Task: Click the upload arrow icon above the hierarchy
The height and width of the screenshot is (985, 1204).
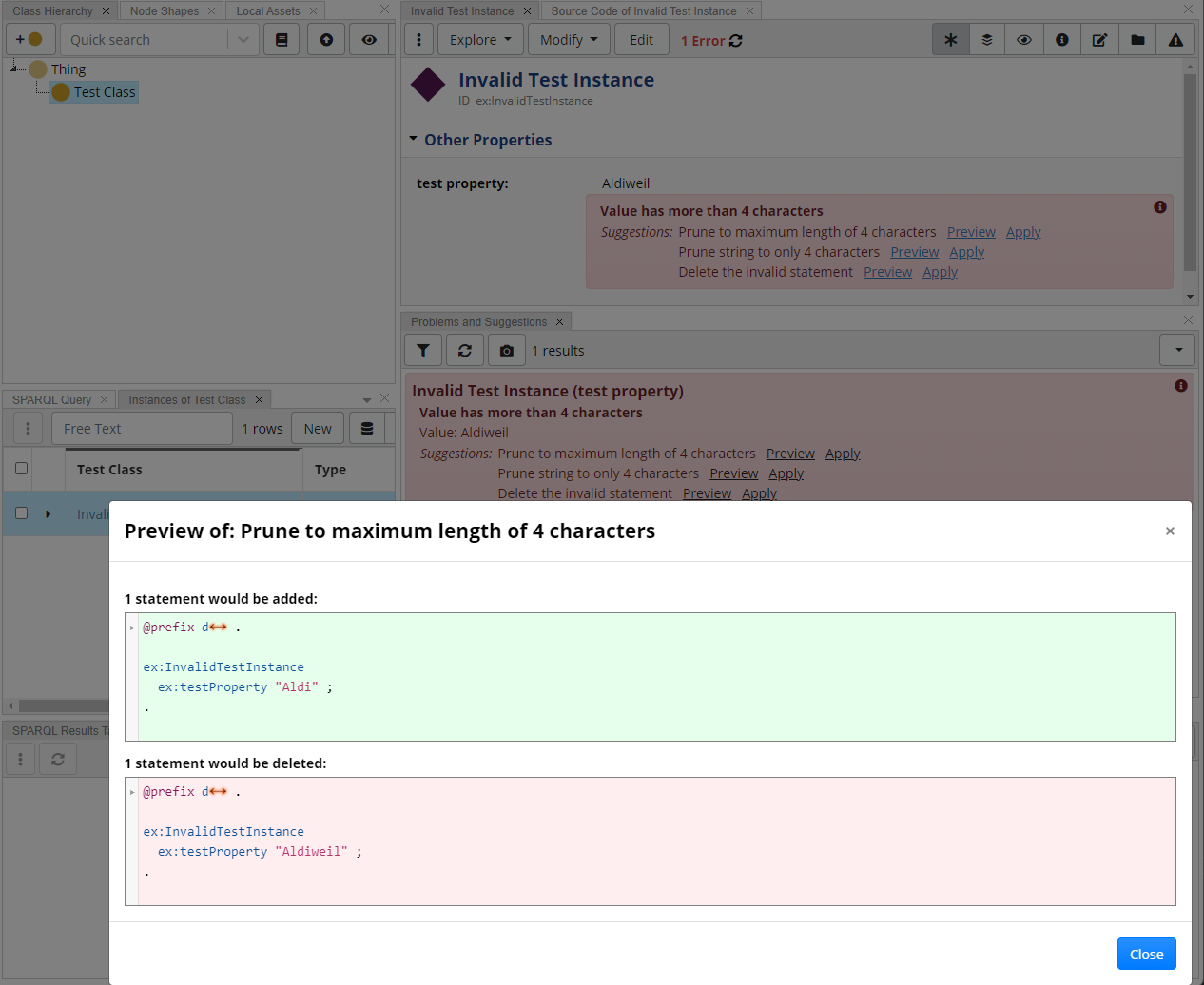Action: pyautogui.click(x=325, y=39)
